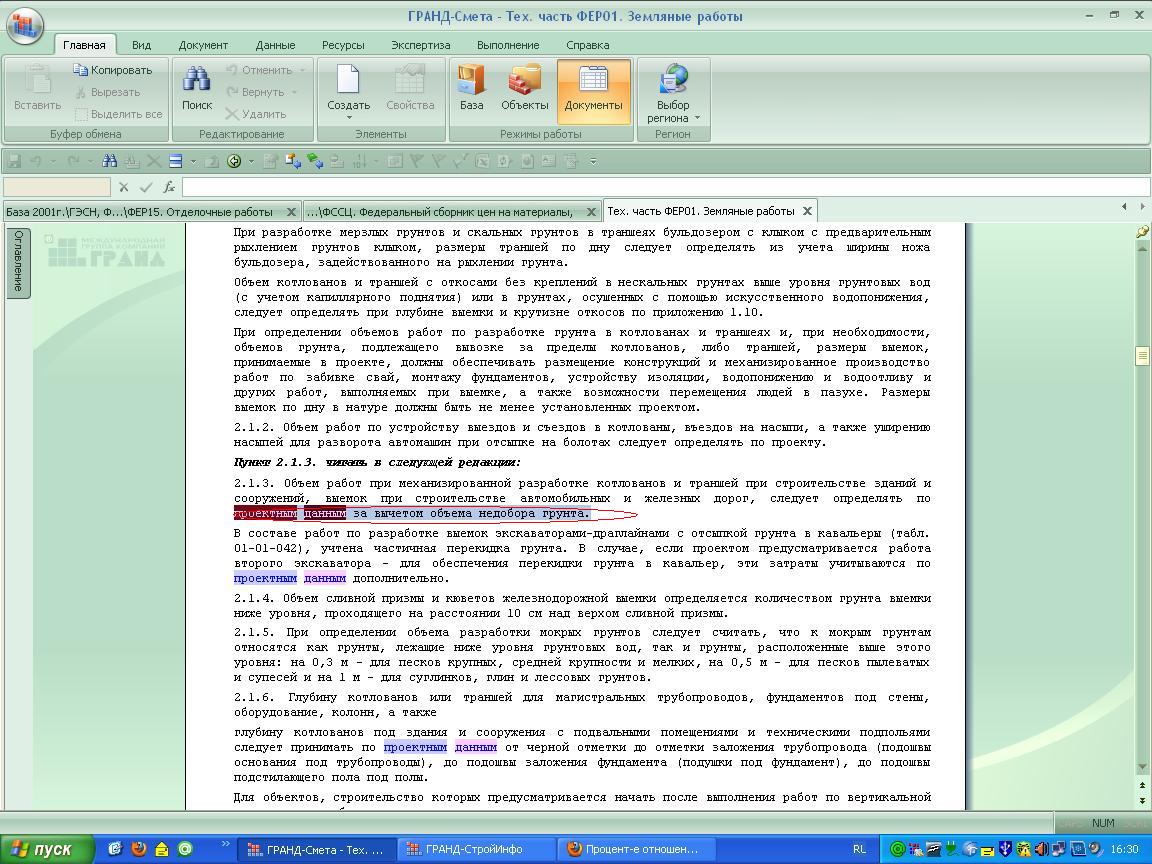This screenshot has width=1152, height=864.
Task: Click the Свойства properties icon
Action: pos(410,87)
